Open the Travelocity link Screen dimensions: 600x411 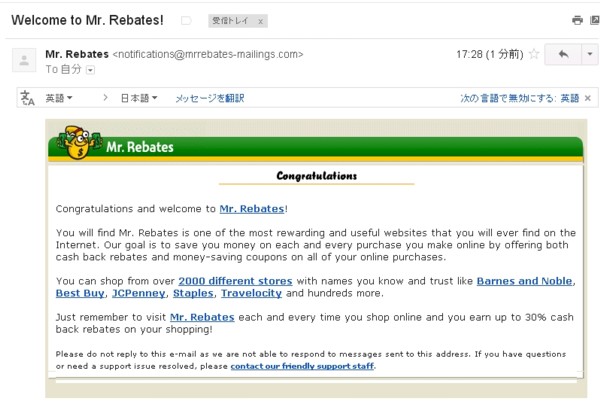point(250,294)
